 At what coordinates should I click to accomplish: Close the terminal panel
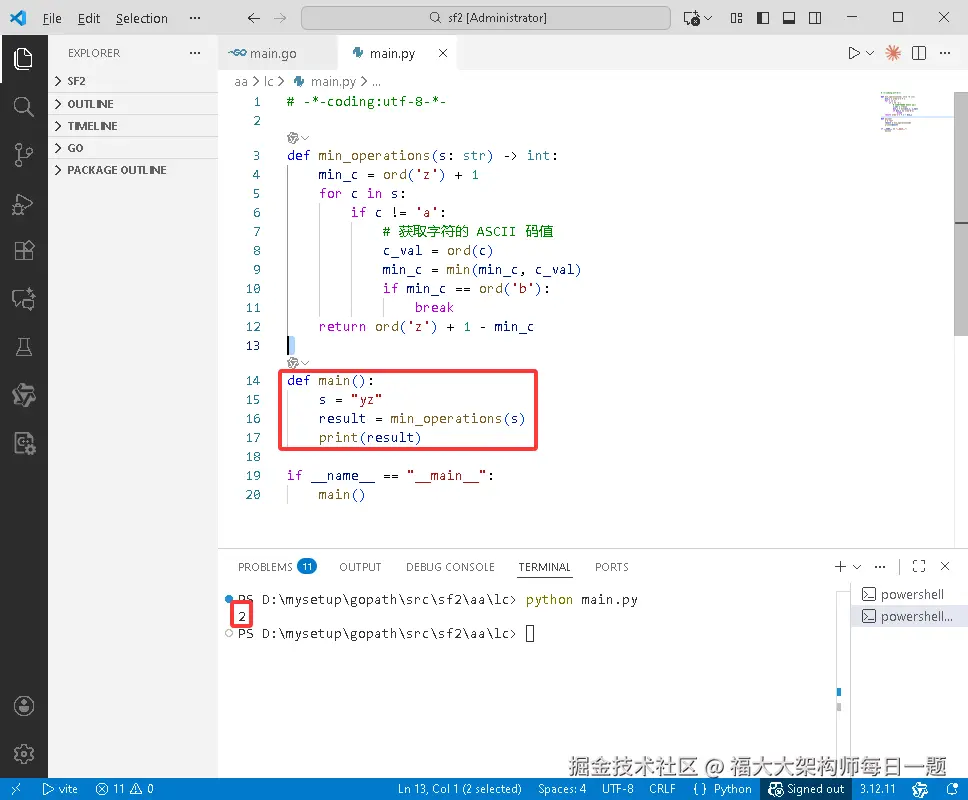pyautogui.click(x=945, y=566)
